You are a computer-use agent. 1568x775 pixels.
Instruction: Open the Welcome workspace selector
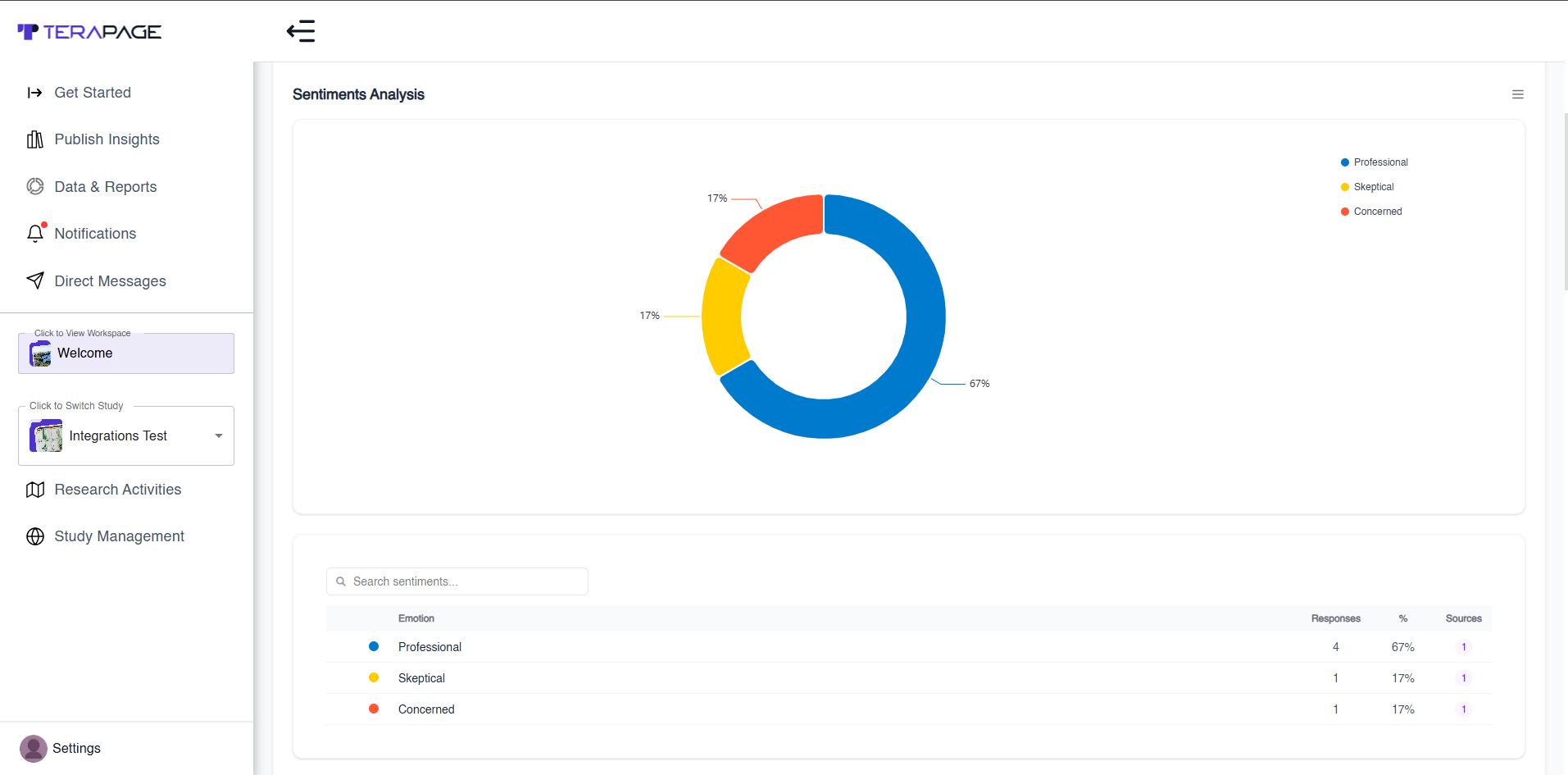126,353
